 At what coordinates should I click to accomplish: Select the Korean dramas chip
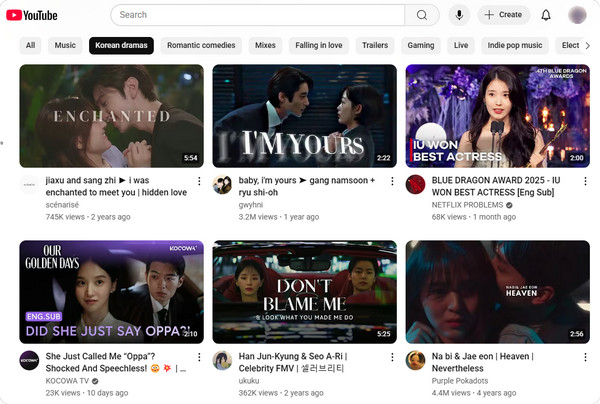(121, 46)
